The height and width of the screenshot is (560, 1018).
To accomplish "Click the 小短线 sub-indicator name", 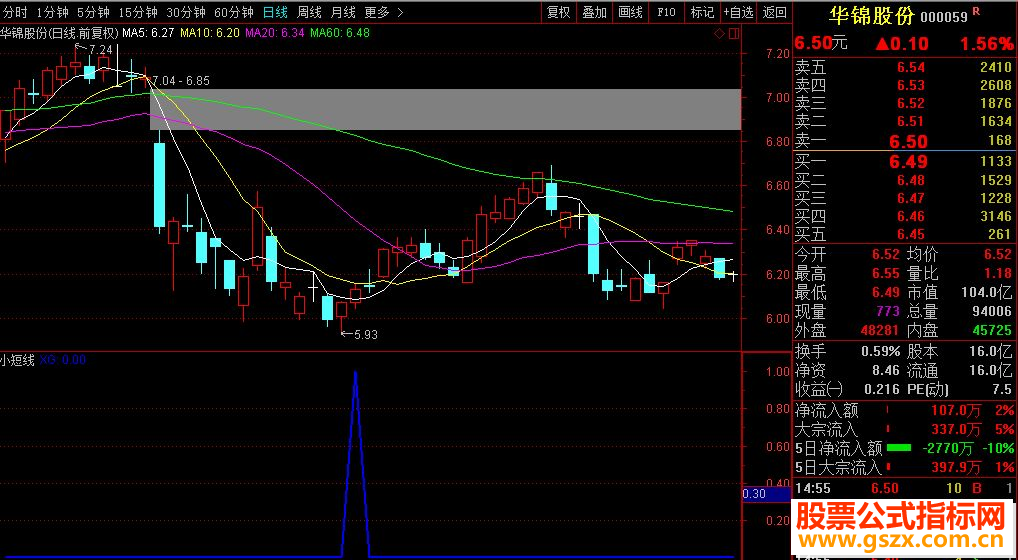I will tap(18, 359).
